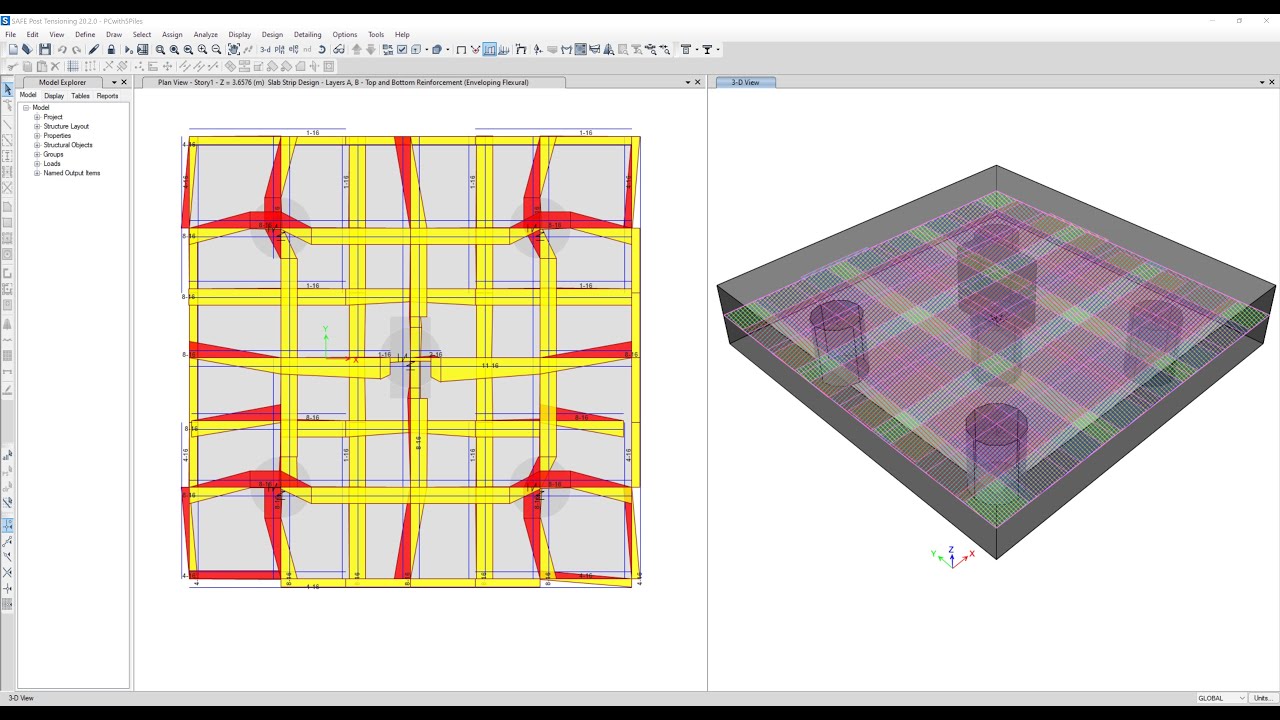Open the beam design I-section dropdown arrow
This screenshot has height=720, width=1280.
718,49
